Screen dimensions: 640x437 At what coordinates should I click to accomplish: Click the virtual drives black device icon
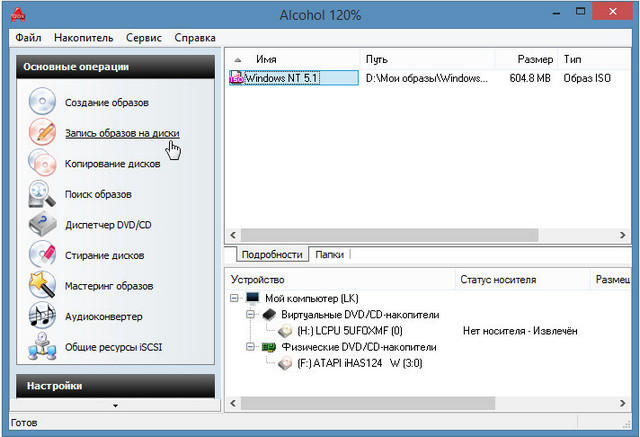tap(269, 315)
